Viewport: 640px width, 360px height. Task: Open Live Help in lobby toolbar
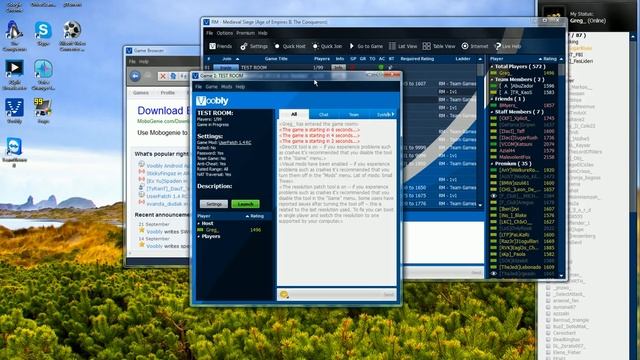(x=508, y=46)
